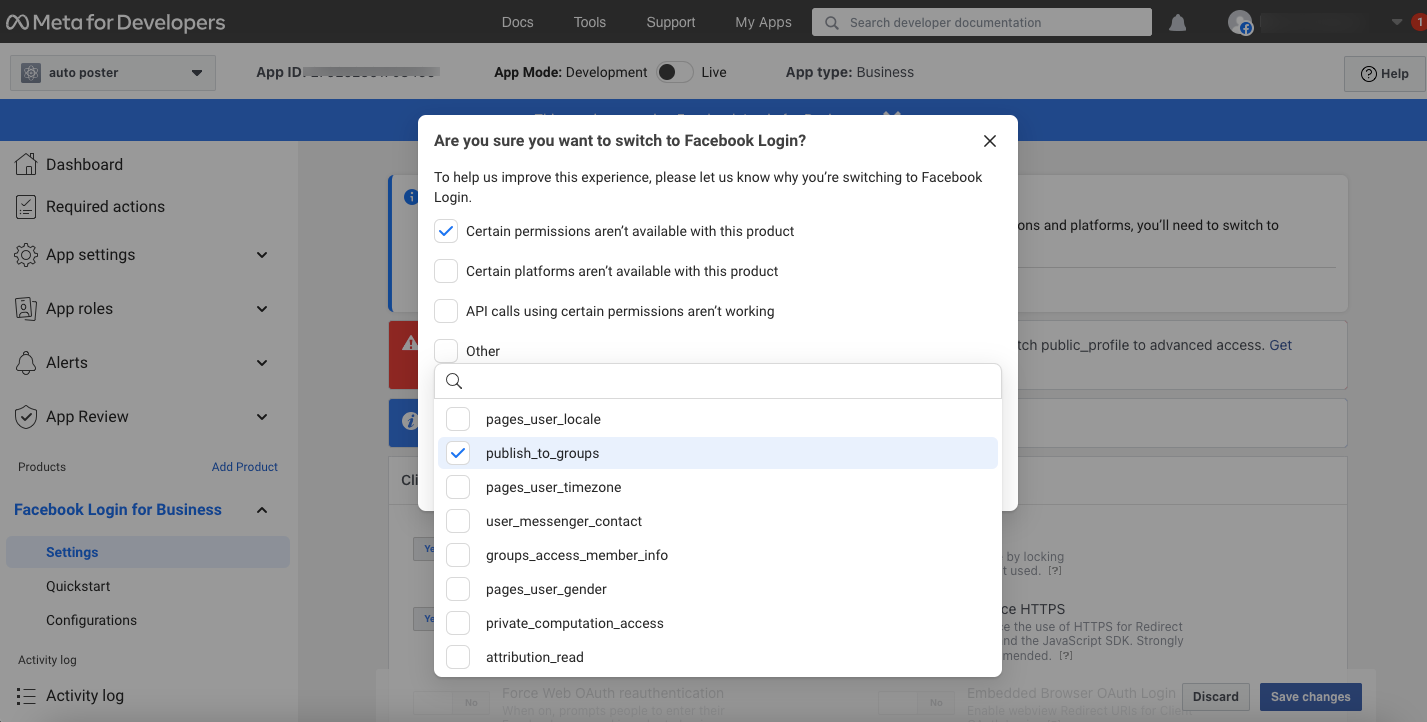Open the Tools menu
Viewport: 1427px width, 722px height.
point(590,22)
